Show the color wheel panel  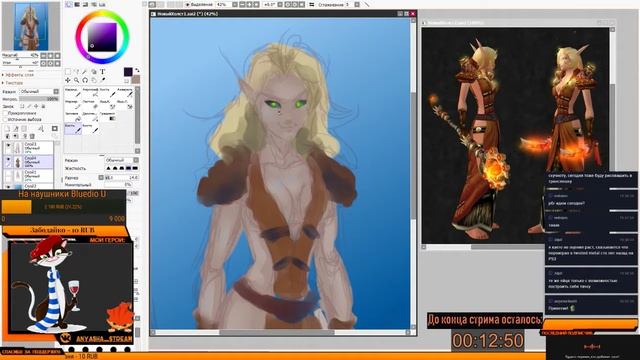68,4
